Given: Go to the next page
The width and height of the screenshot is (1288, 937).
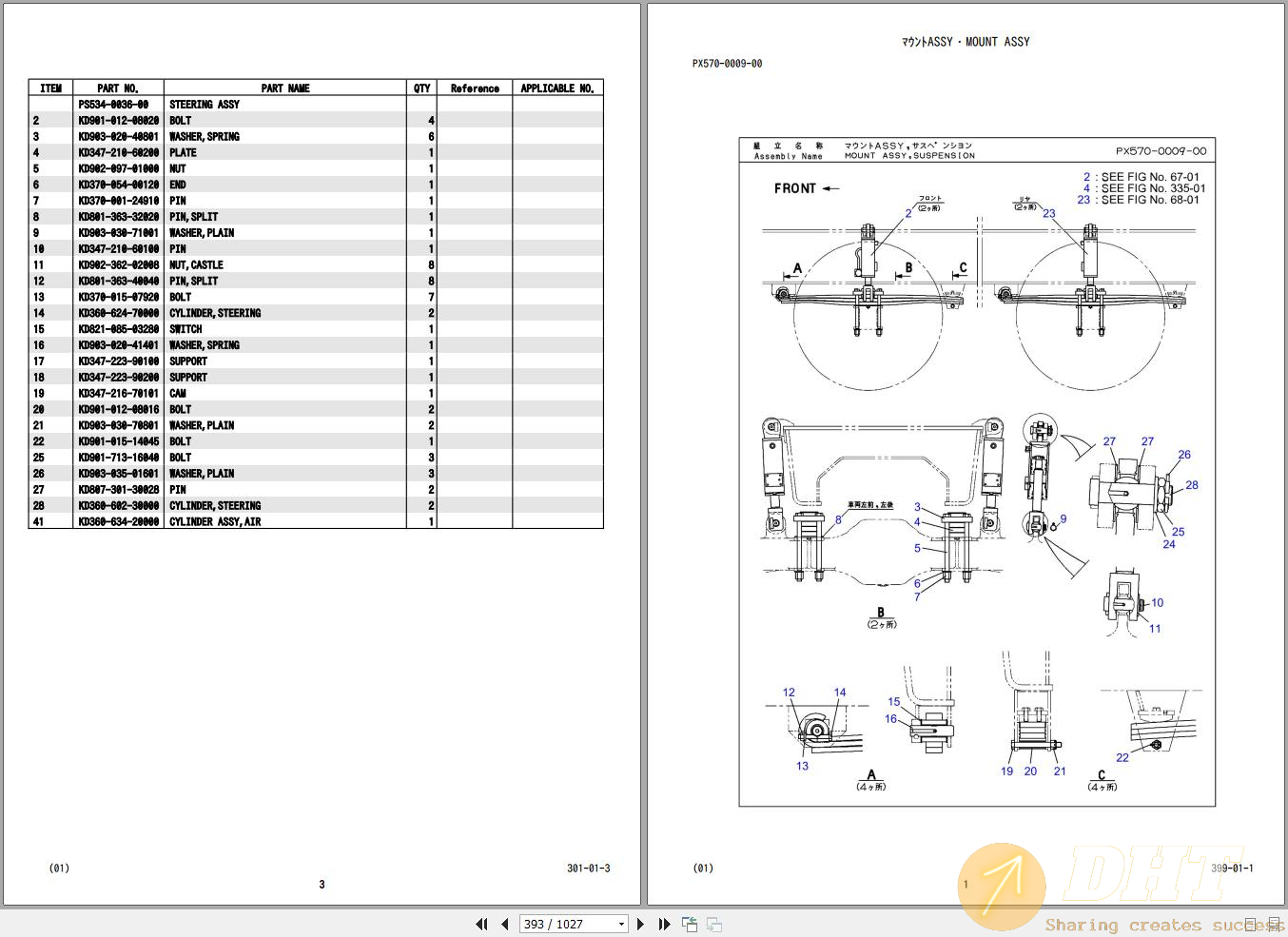Looking at the screenshot, I should (x=640, y=924).
